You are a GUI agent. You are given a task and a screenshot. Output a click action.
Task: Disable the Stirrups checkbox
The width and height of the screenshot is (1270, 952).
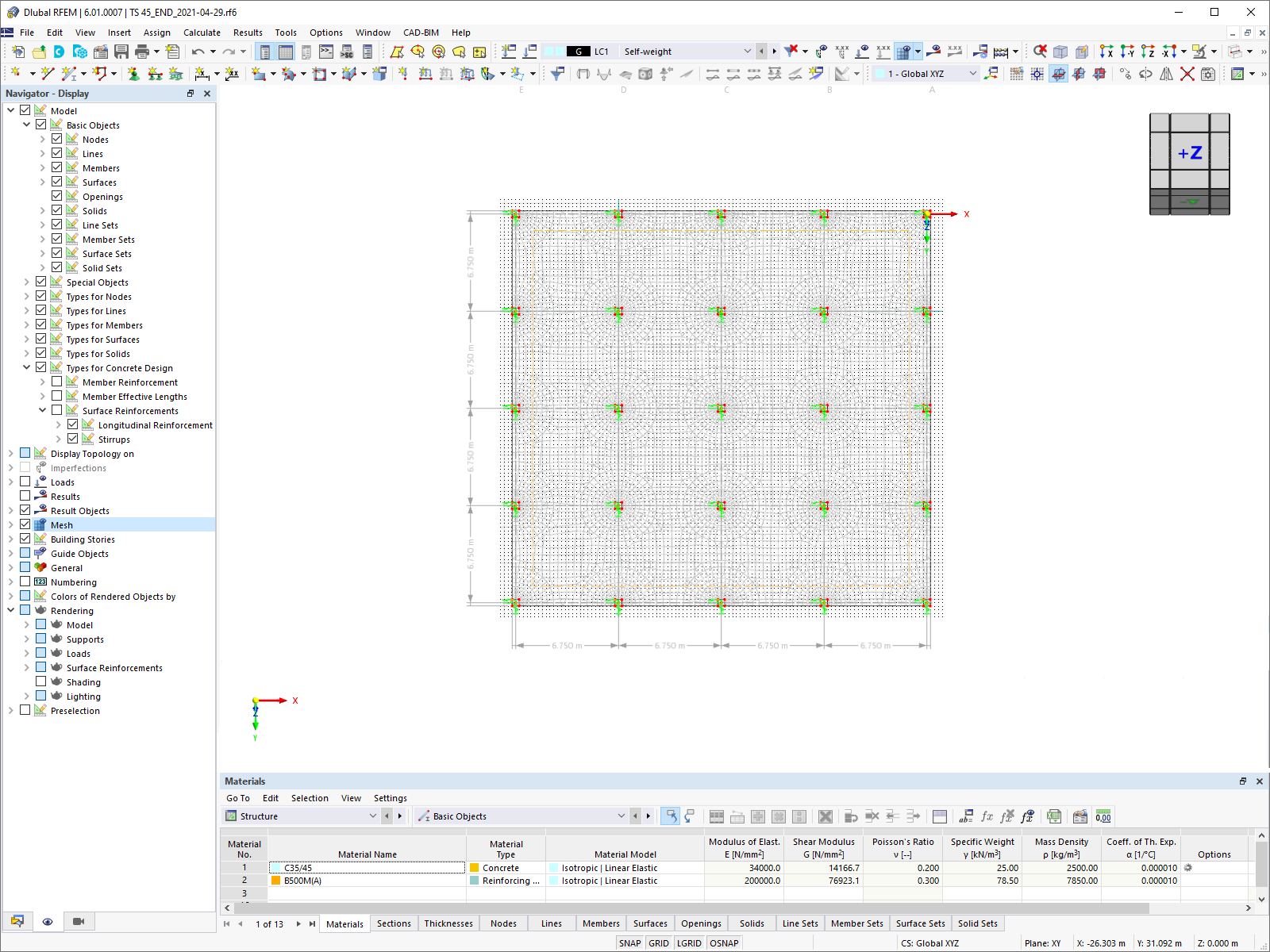pos(72,439)
